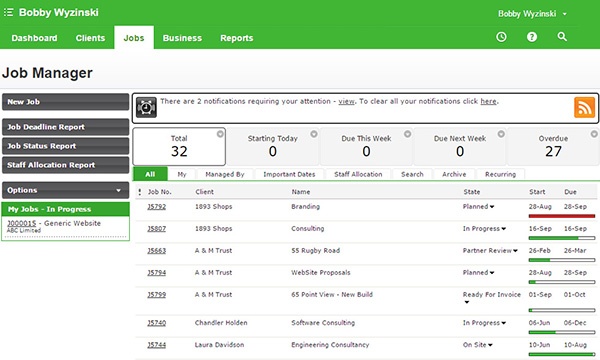This screenshot has height=360, width=600.
Task: Open In Progress dropdown for Consulting job
Action: click(504, 229)
